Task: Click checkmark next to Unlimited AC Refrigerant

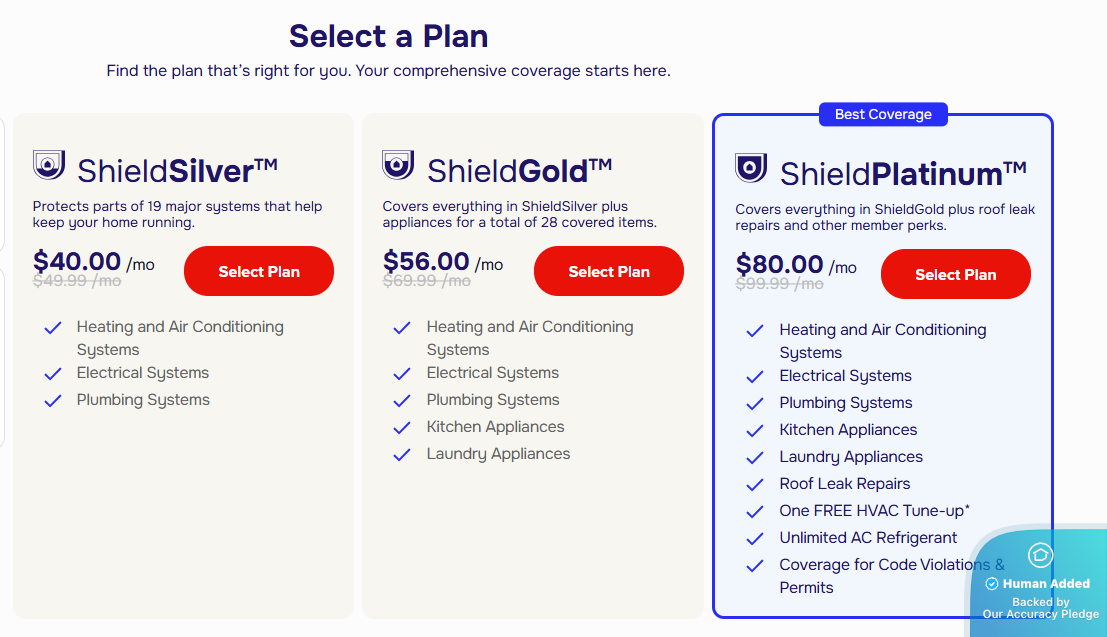Action: click(x=756, y=539)
